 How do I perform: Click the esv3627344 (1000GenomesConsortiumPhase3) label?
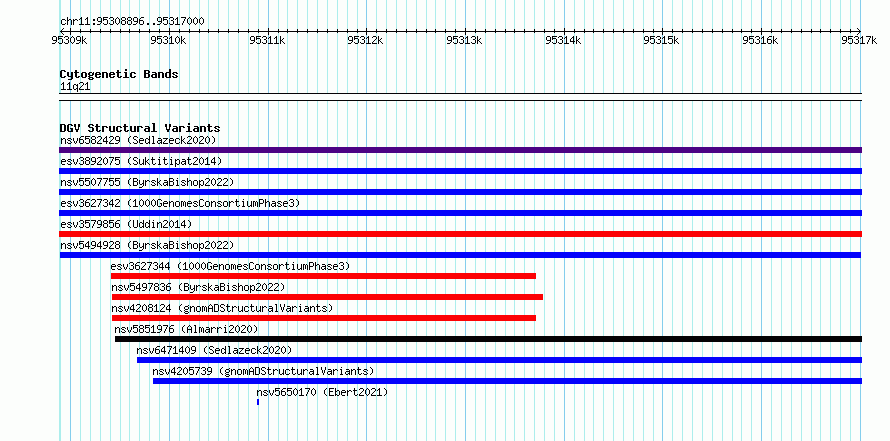pyautogui.click(x=230, y=266)
